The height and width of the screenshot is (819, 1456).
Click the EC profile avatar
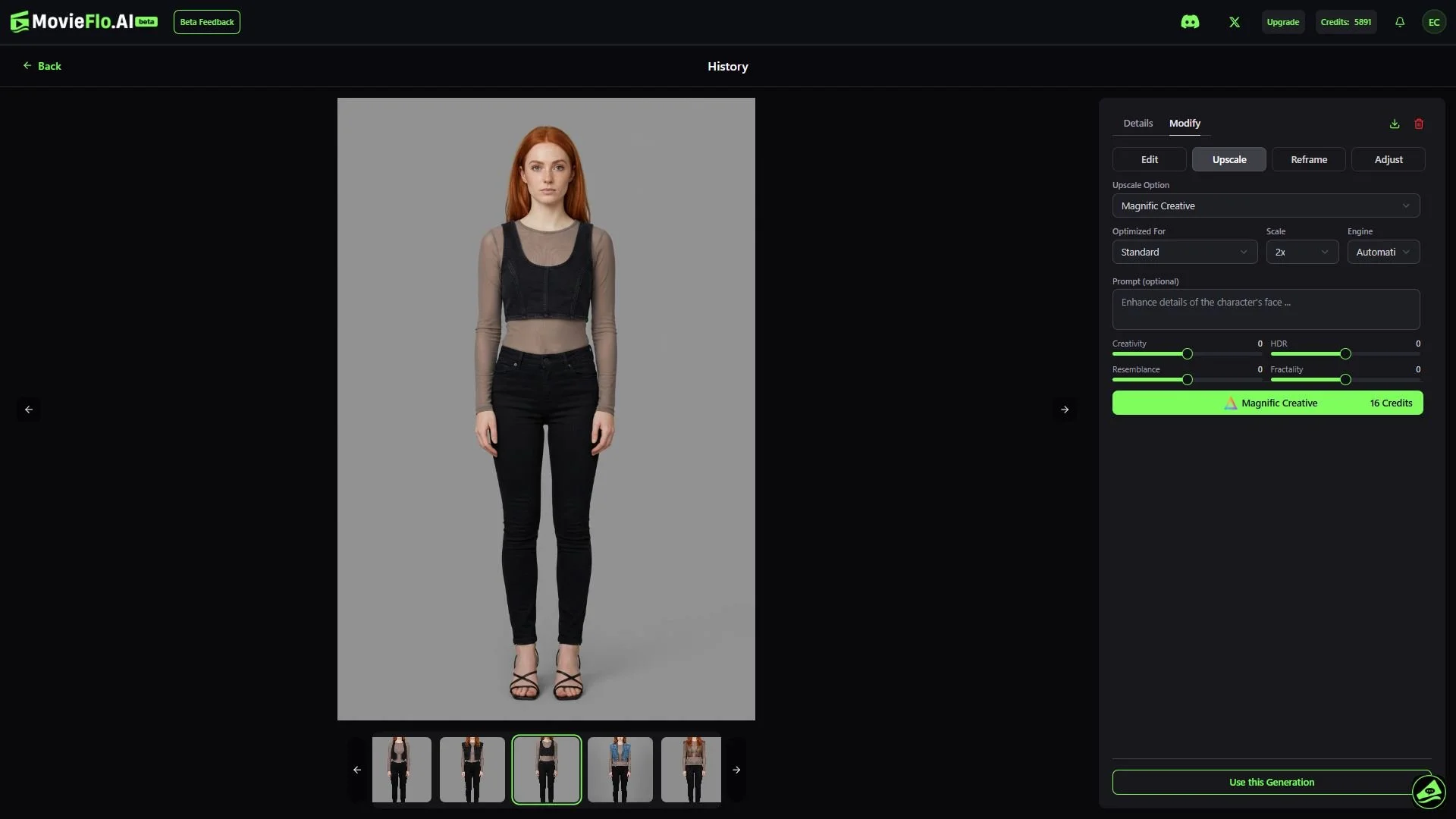[x=1434, y=21]
